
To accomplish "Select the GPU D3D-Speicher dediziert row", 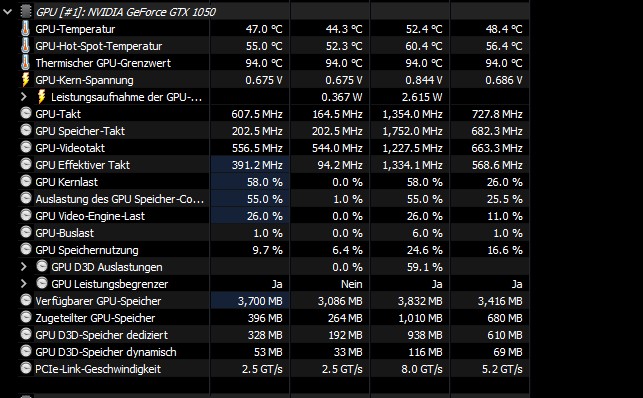I will pos(274,335).
